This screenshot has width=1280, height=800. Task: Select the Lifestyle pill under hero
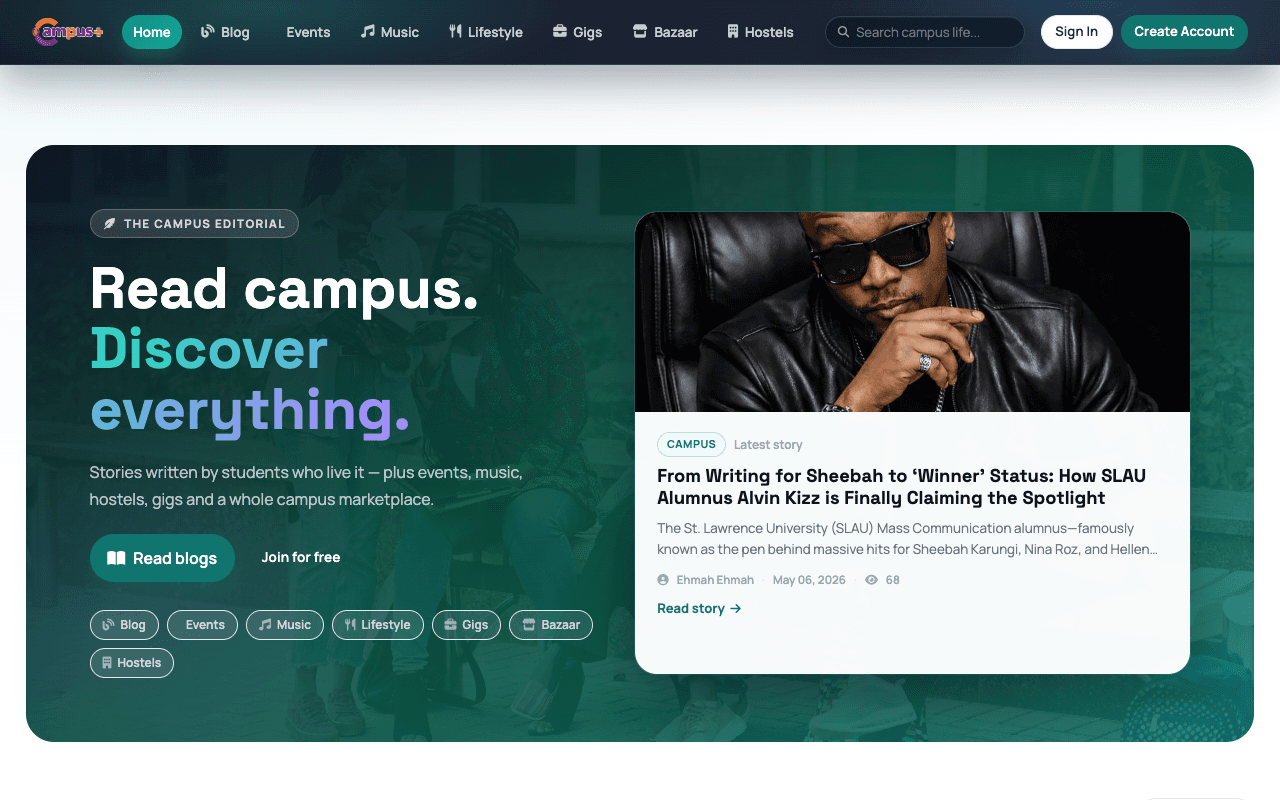click(378, 625)
